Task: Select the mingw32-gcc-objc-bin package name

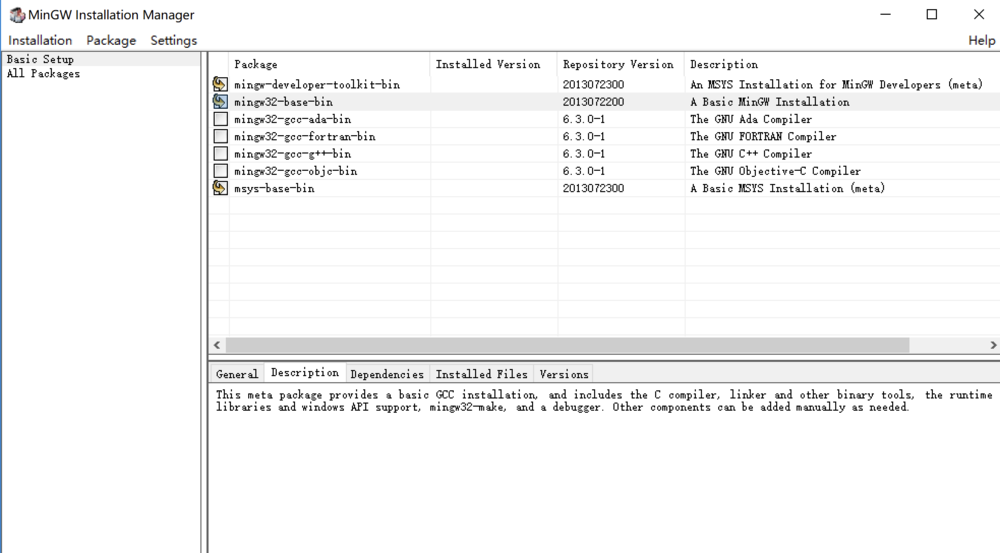Action: click(x=295, y=171)
